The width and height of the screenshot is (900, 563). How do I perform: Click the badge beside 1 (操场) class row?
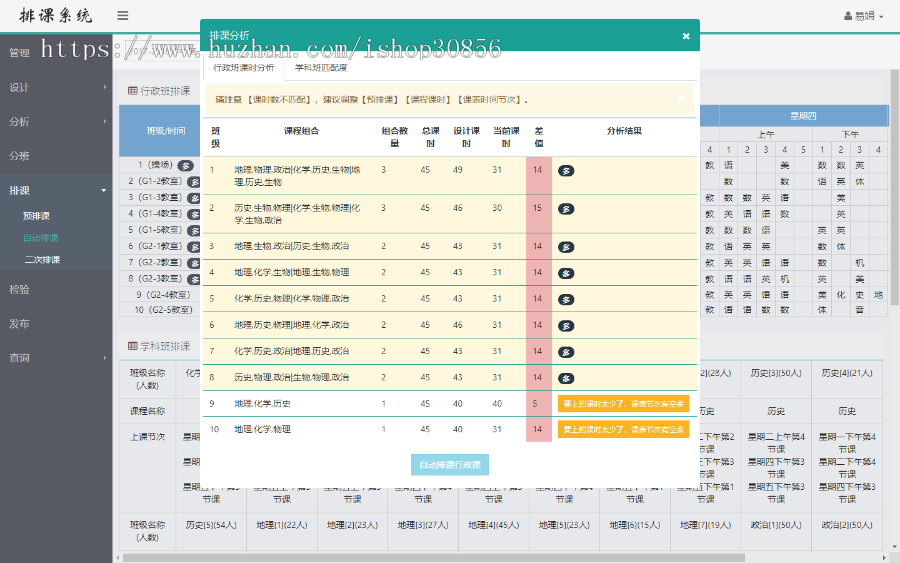coord(185,165)
